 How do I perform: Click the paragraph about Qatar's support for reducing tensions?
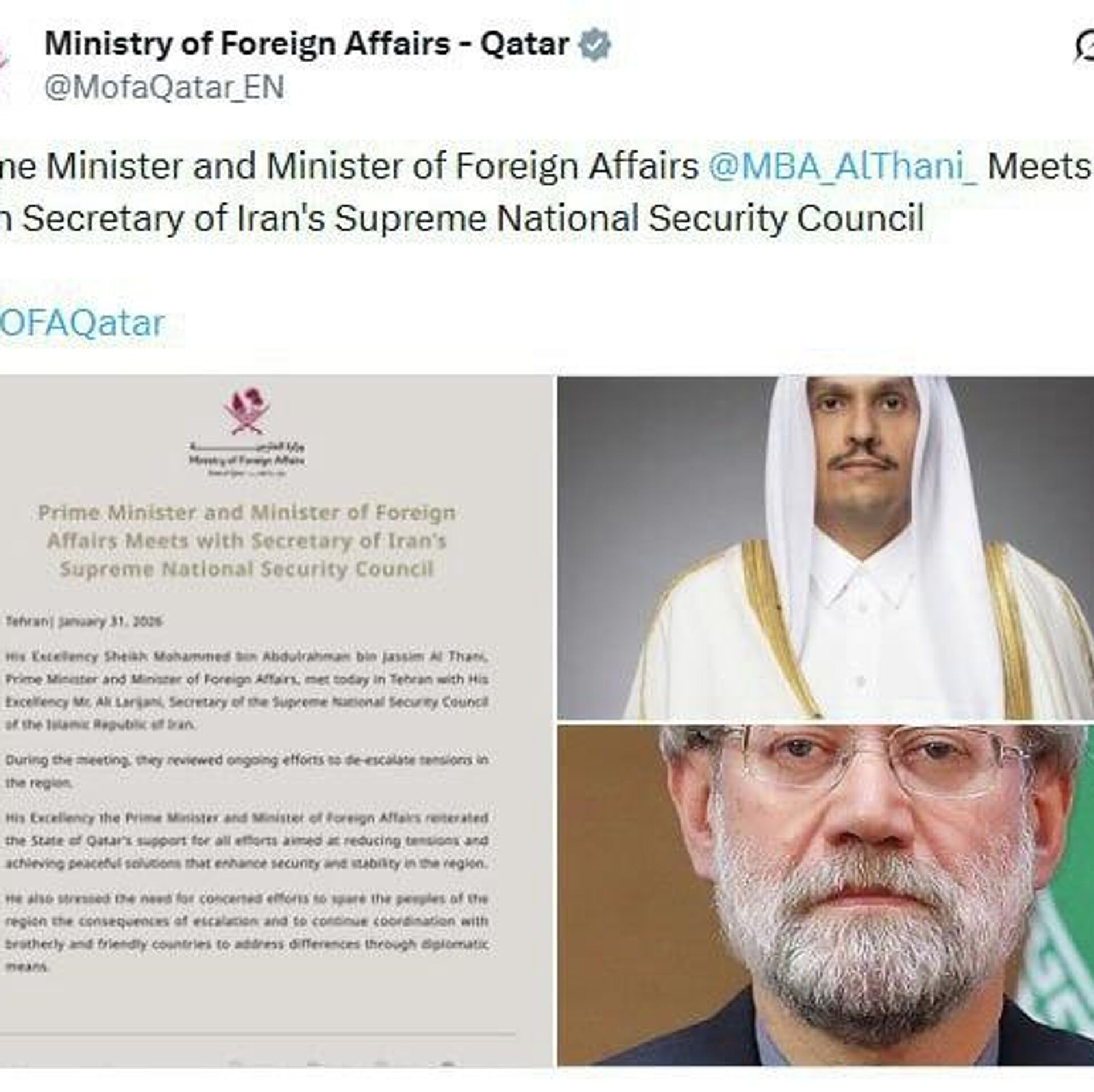point(247,841)
